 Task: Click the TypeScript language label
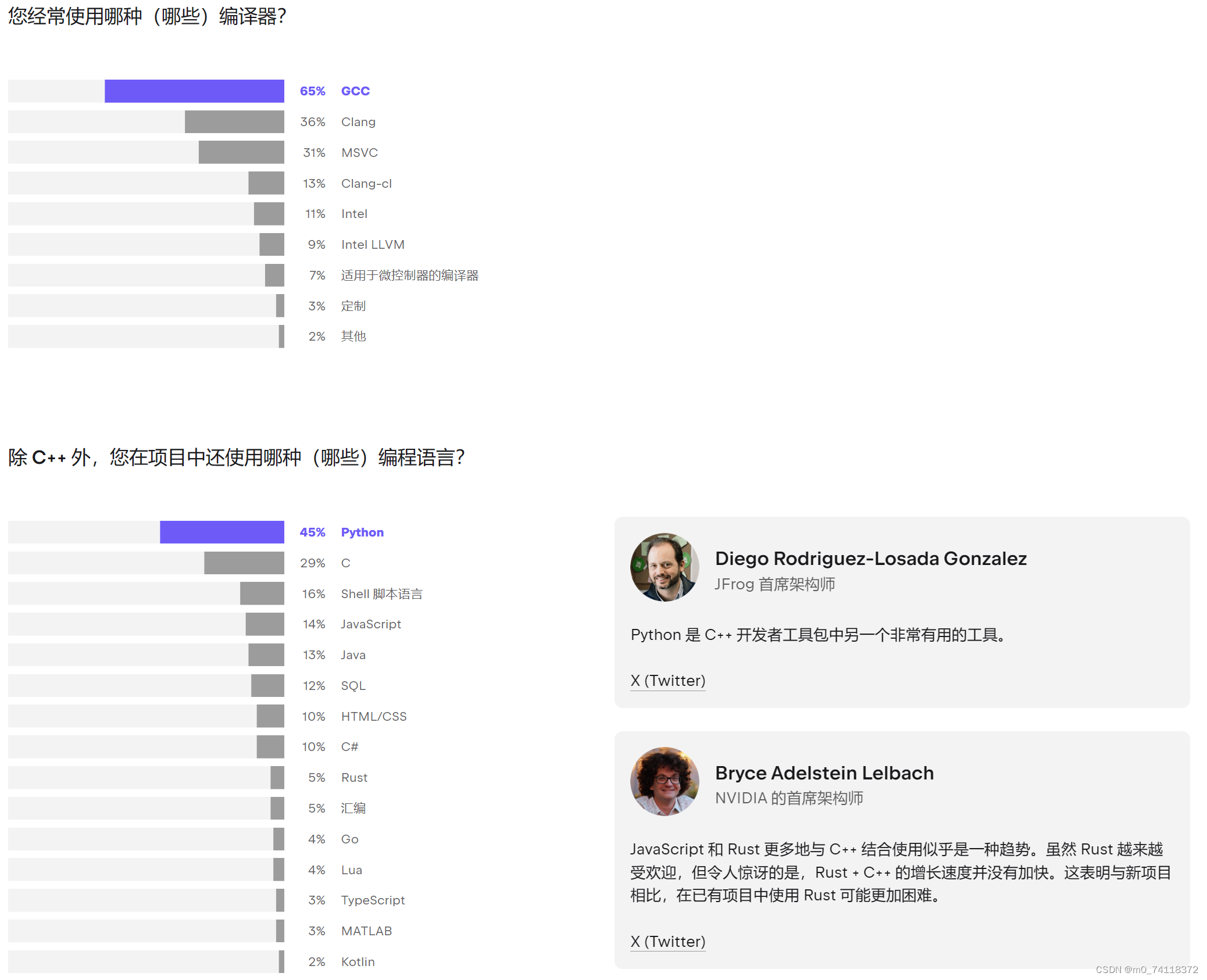click(x=373, y=900)
